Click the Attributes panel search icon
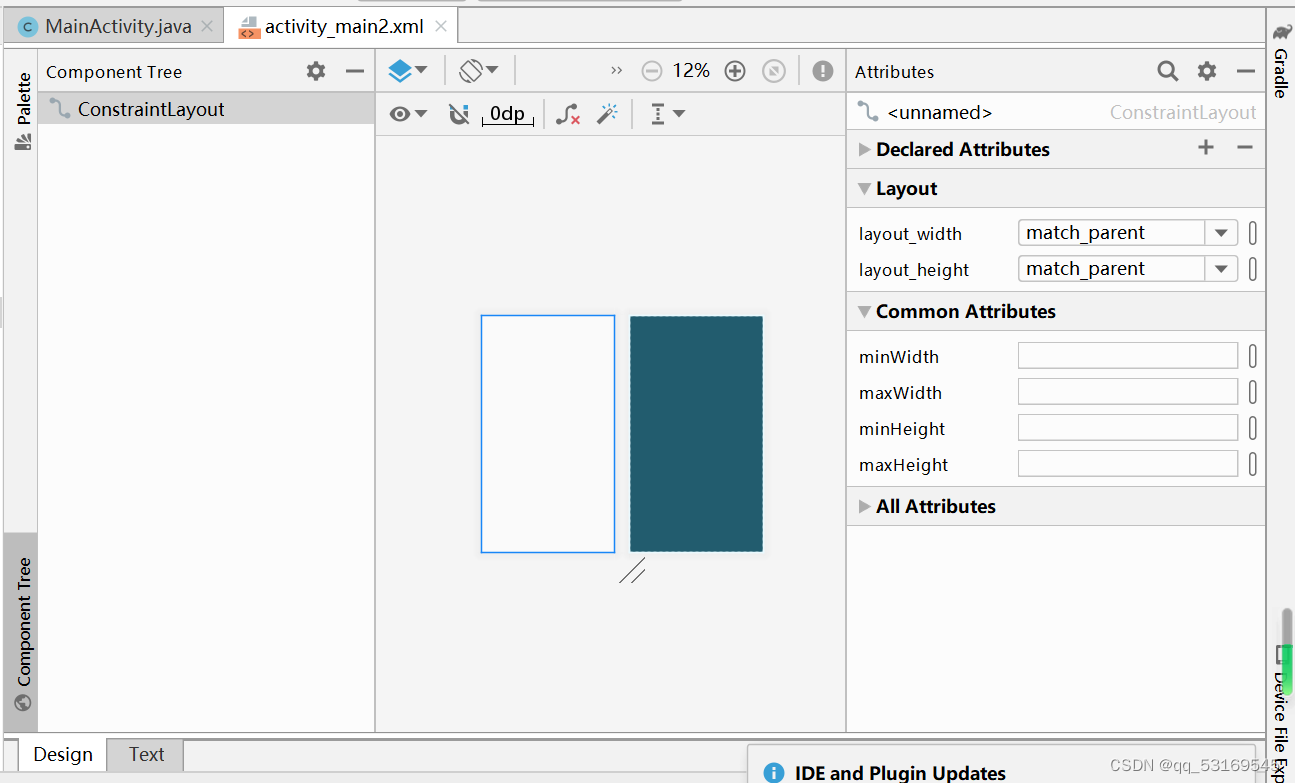The width and height of the screenshot is (1295, 783). coord(1167,70)
